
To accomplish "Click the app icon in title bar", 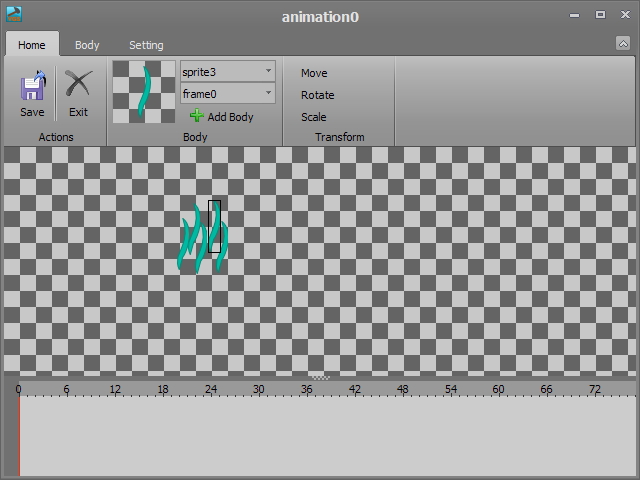I will click(13, 15).
